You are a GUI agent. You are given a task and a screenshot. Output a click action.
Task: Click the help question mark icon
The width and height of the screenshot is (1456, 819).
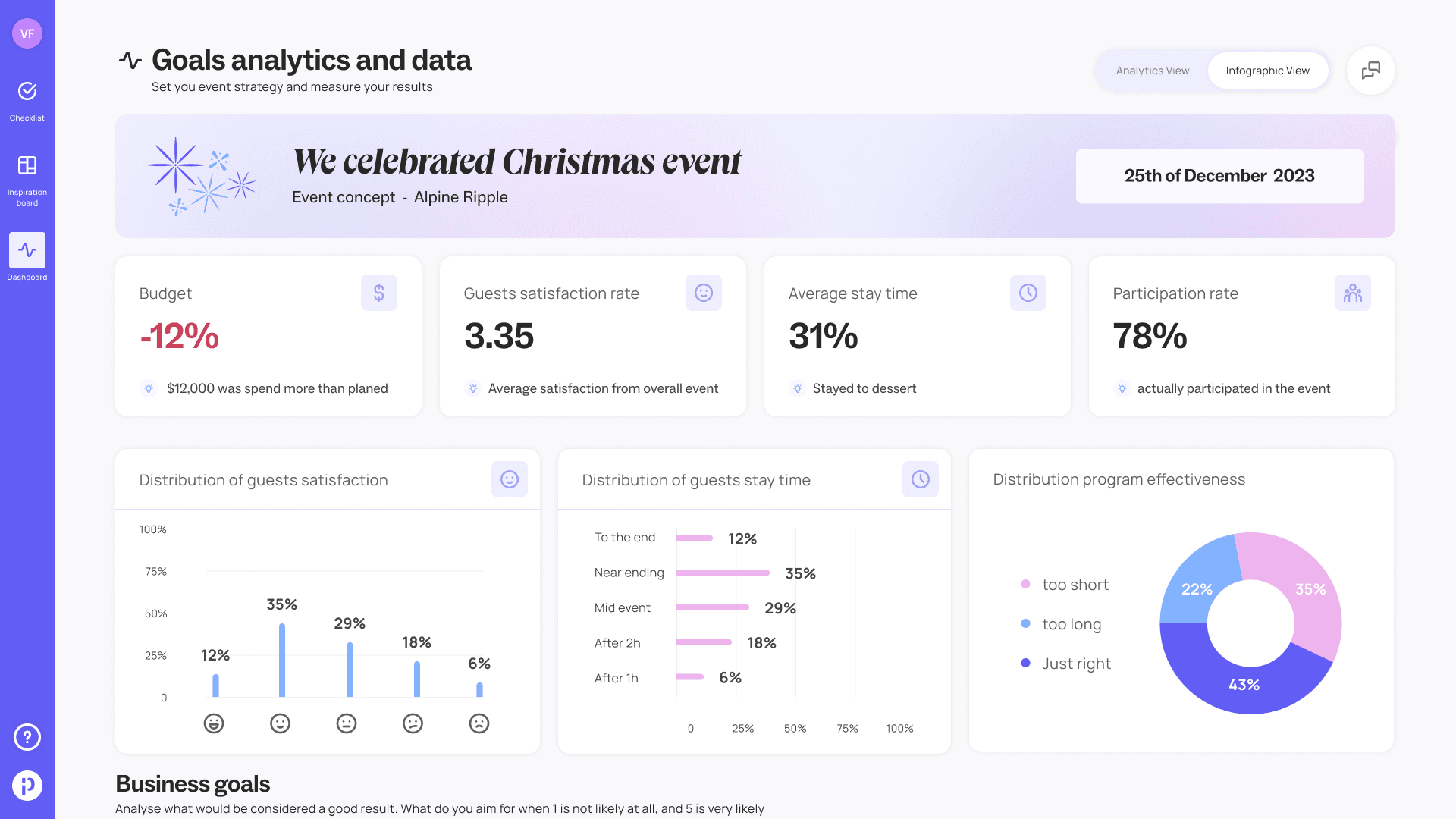[27, 737]
